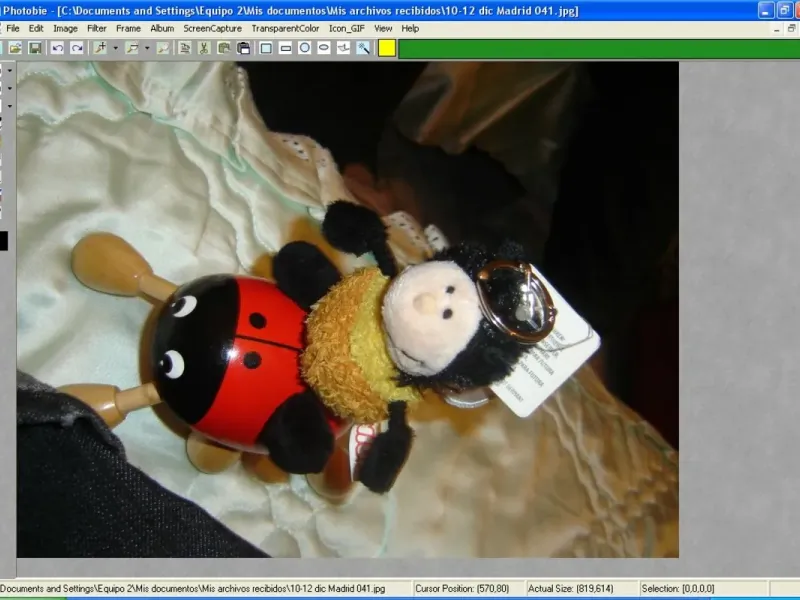
Task: Undo the last action
Action: click(x=57, y=48)
